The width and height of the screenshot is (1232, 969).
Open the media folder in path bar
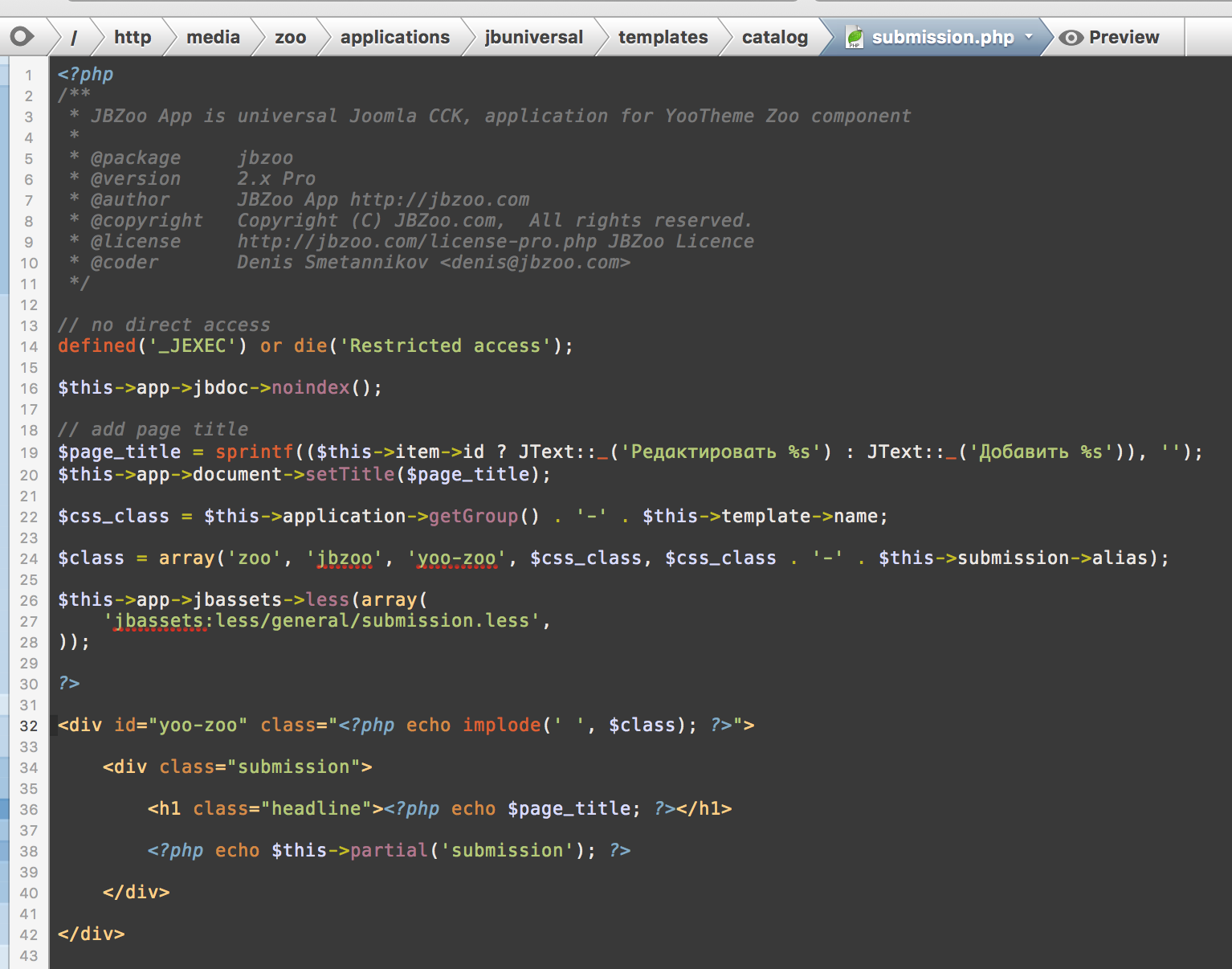(213, 38)
